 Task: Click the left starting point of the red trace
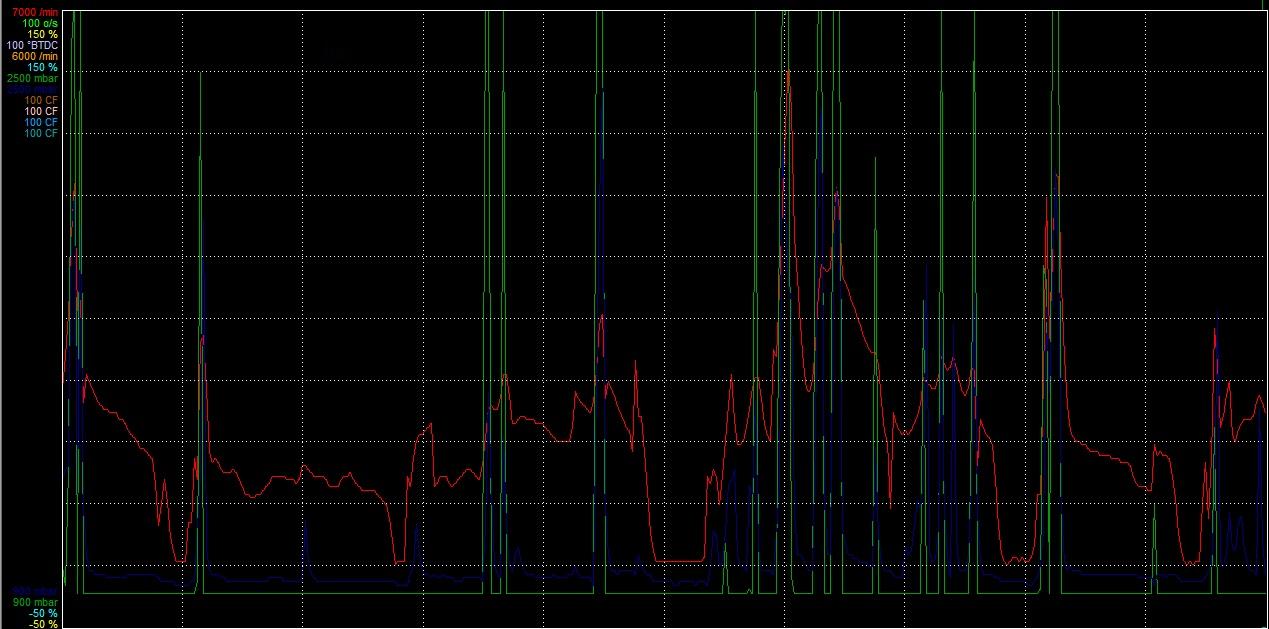[x=64, y=380]
